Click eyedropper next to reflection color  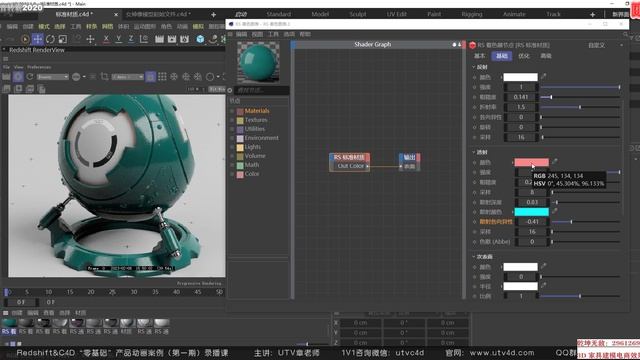tap(544, 77)
